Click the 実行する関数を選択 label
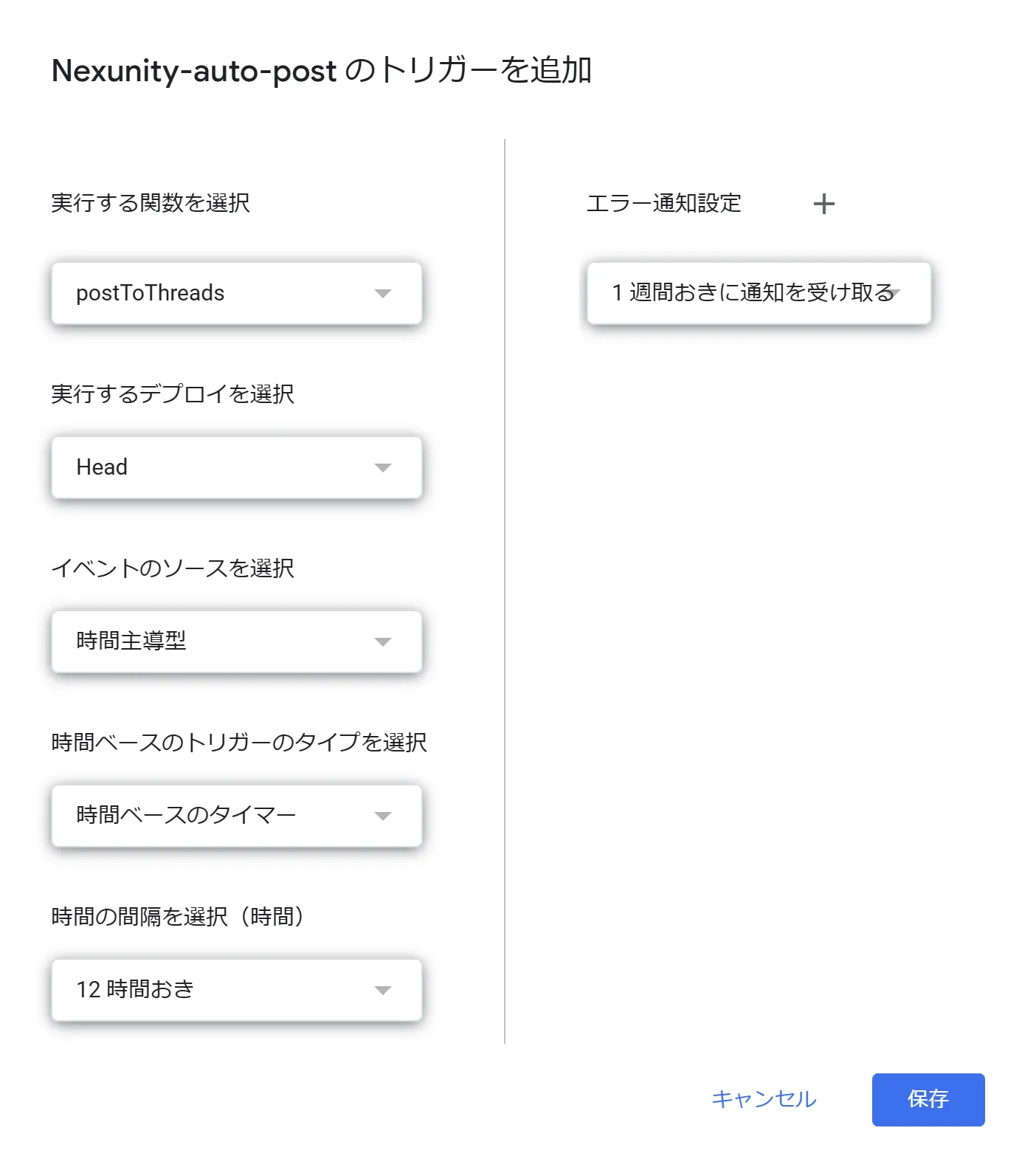This screenshot has width=1036, height=1173. (151, 204)
